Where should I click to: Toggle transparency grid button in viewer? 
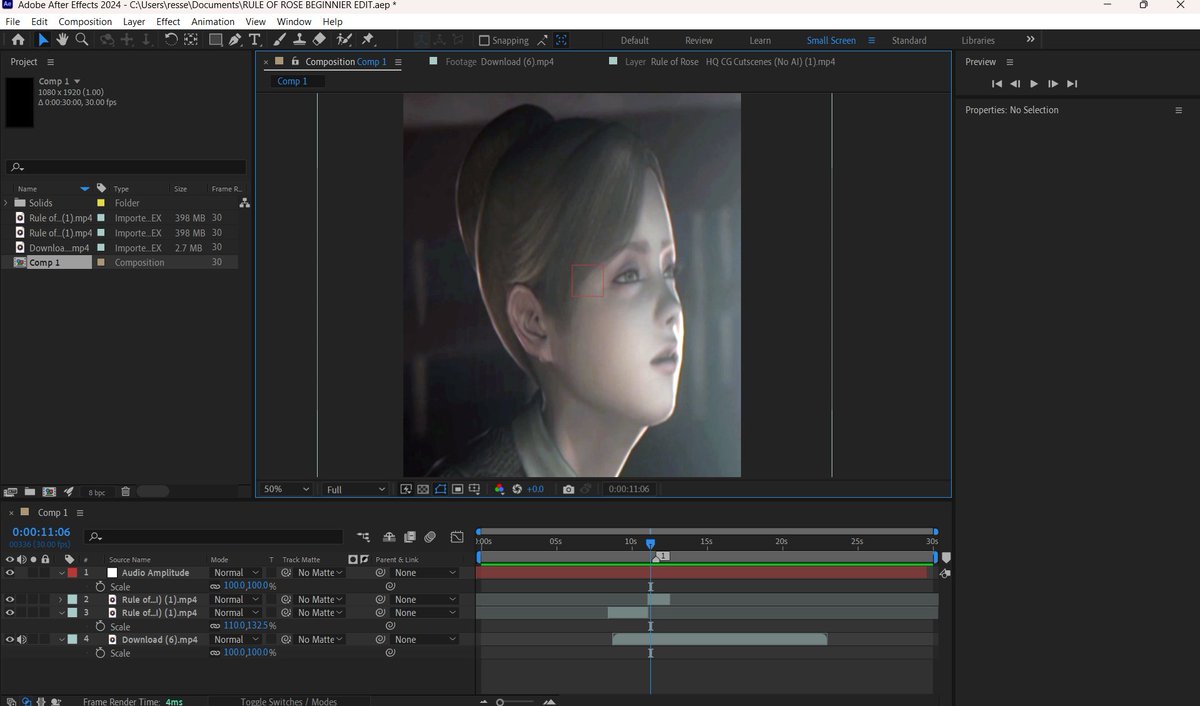(x=423, y=489)
